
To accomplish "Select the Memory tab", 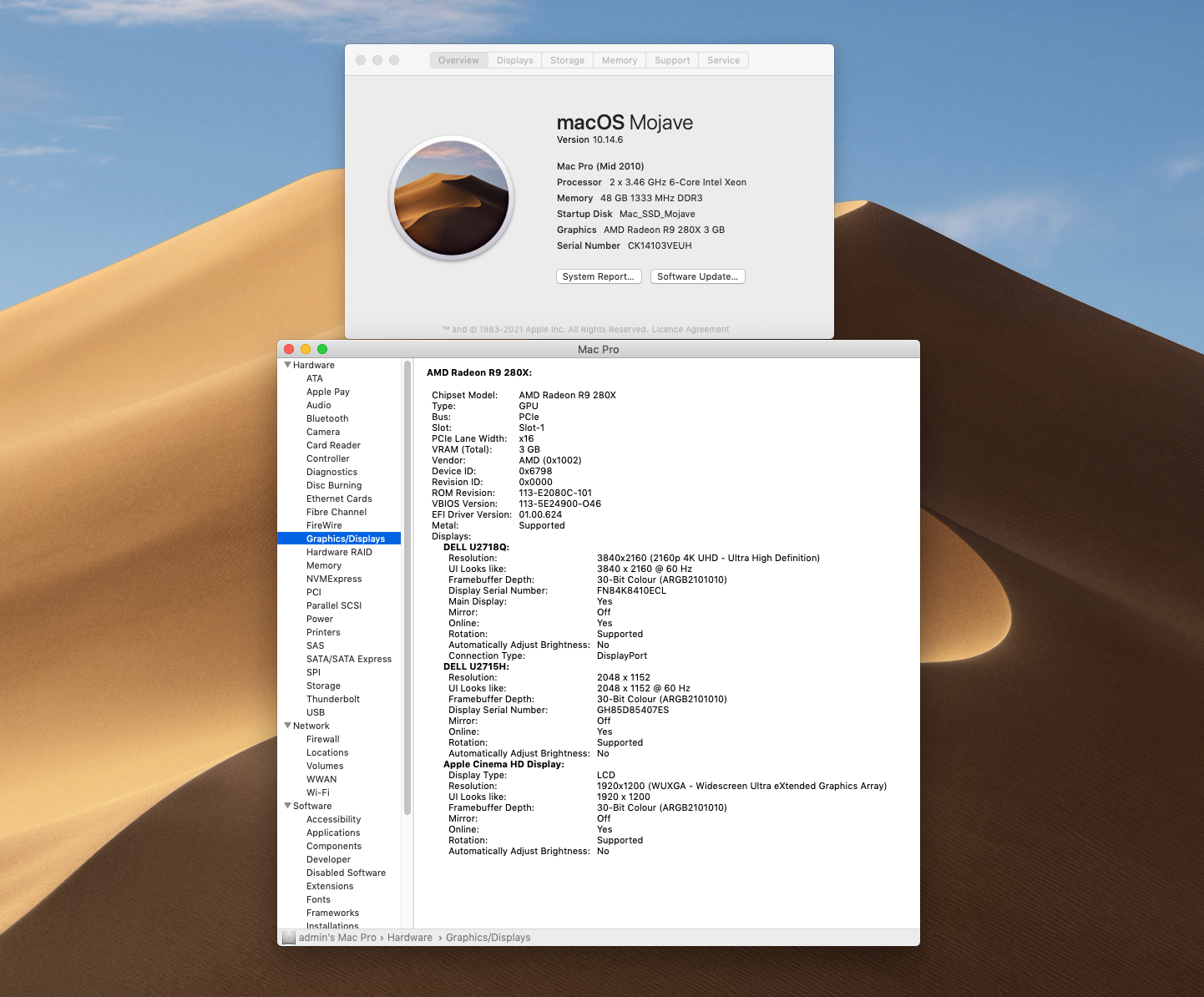I will coord(619,60).
